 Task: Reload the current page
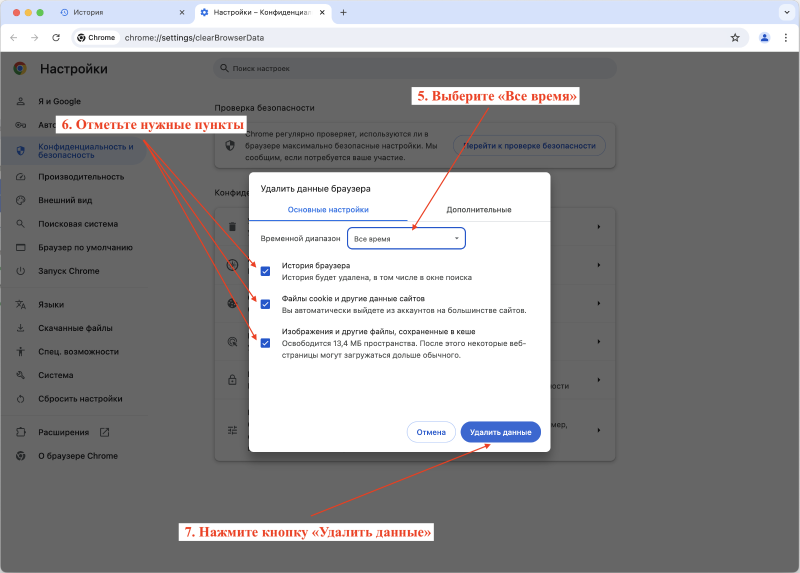(x=56, y=38)
